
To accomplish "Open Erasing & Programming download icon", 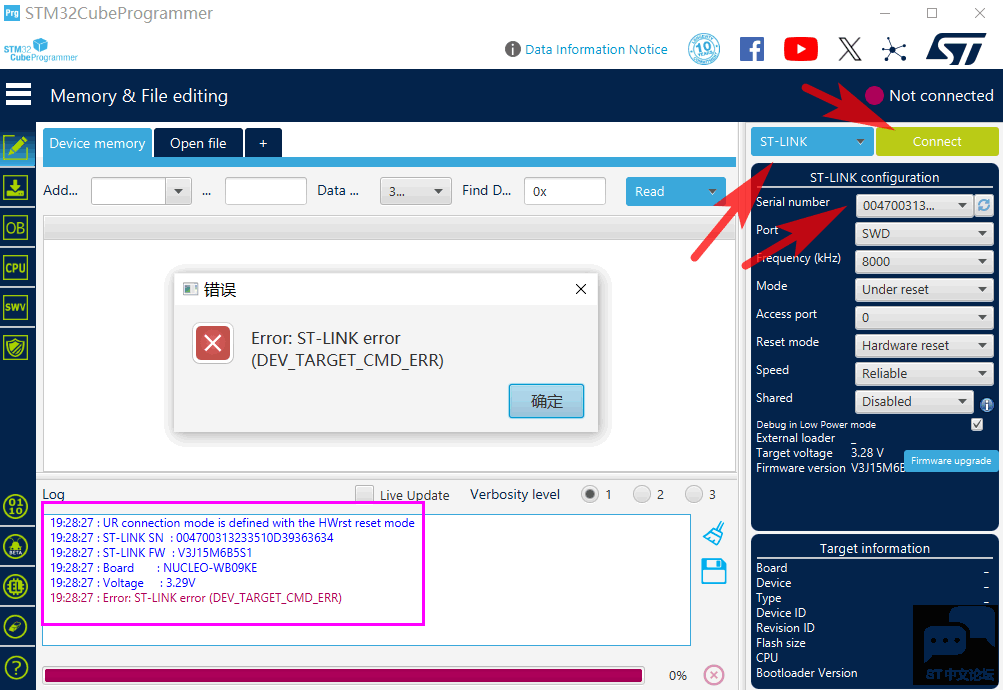I will click(16, 187).
